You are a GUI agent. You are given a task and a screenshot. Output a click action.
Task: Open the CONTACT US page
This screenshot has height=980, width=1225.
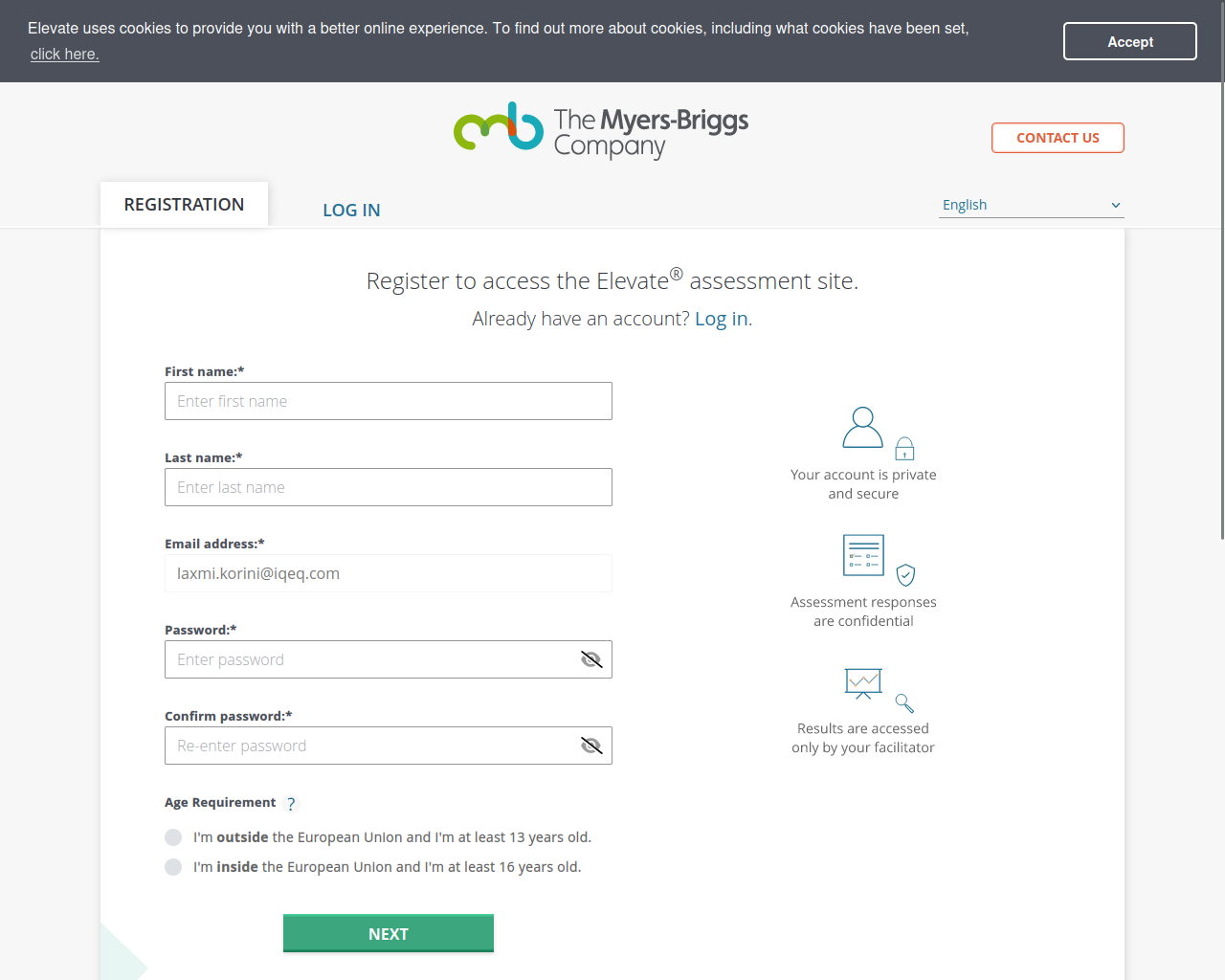(1058, 138)
